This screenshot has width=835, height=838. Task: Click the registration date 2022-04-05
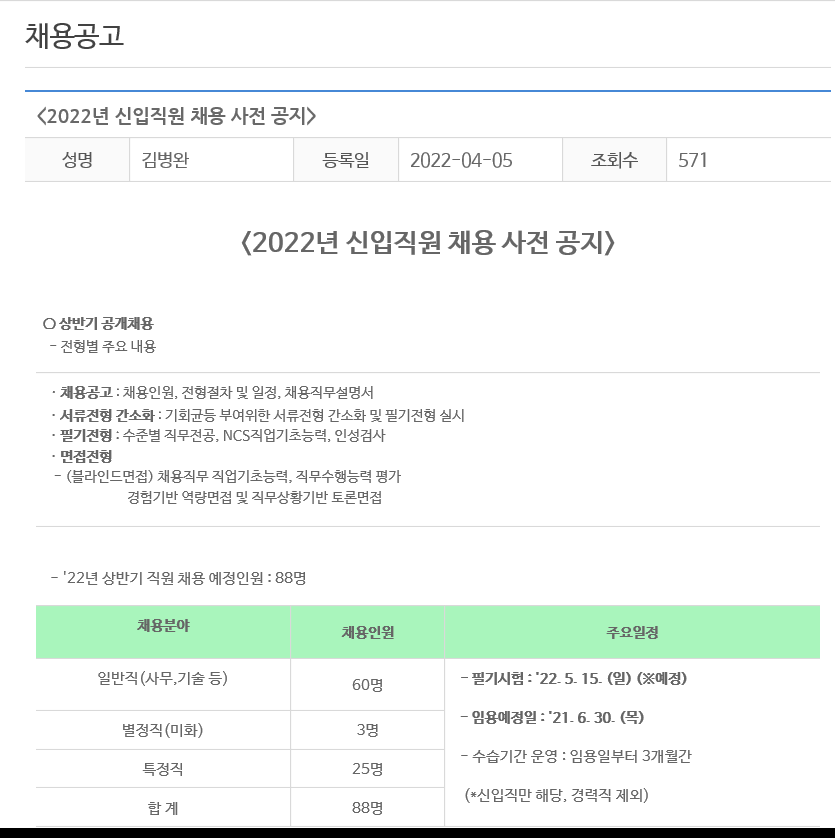pyautogui.click(x=461, y=160)
